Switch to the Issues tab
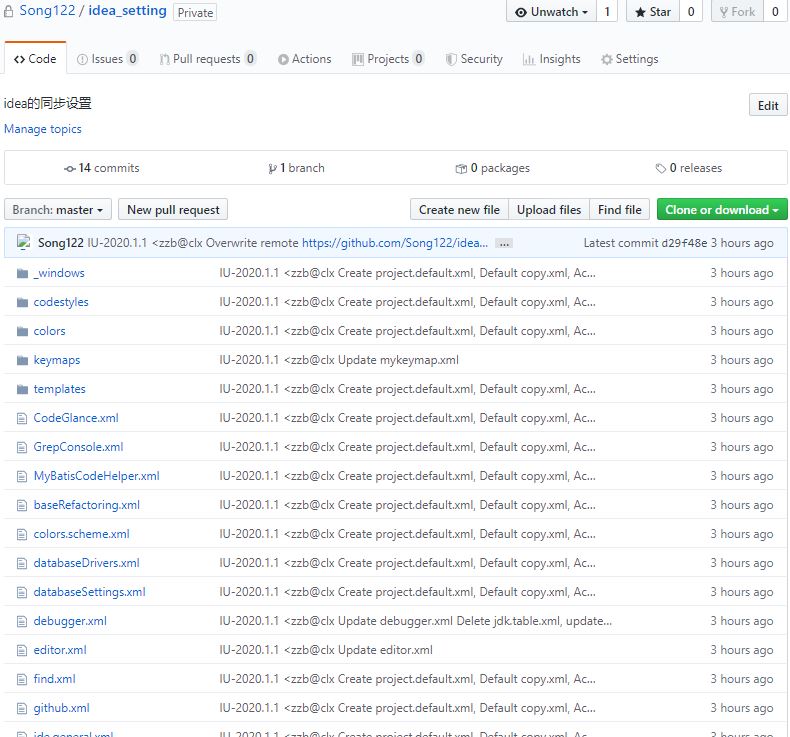The width and height of the screenshot is (790, 737). (107, 59)
